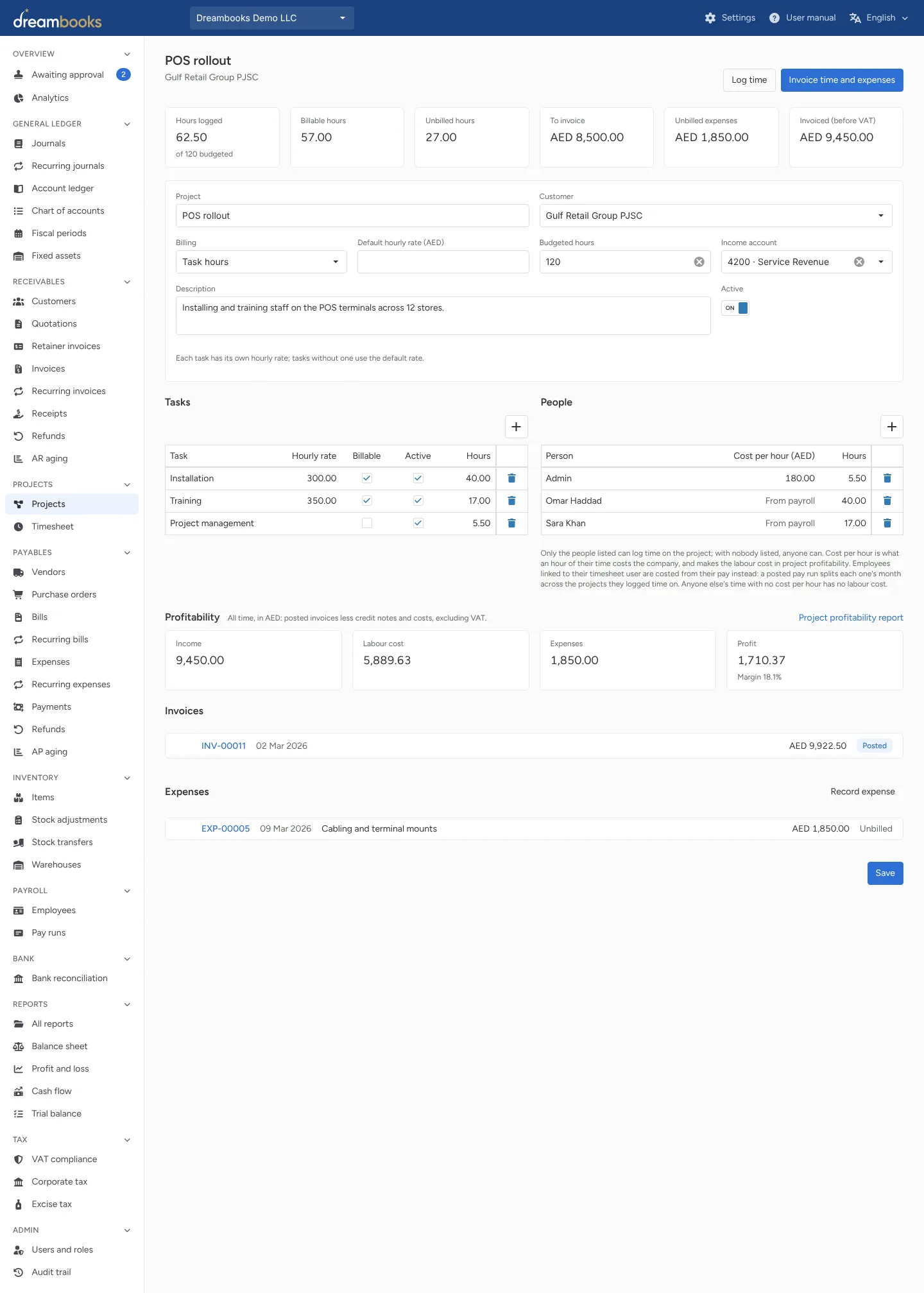Clear the Income account selection
Image resolution: width=924 pixels, height=1293 pixels.
tap(859, 262)
